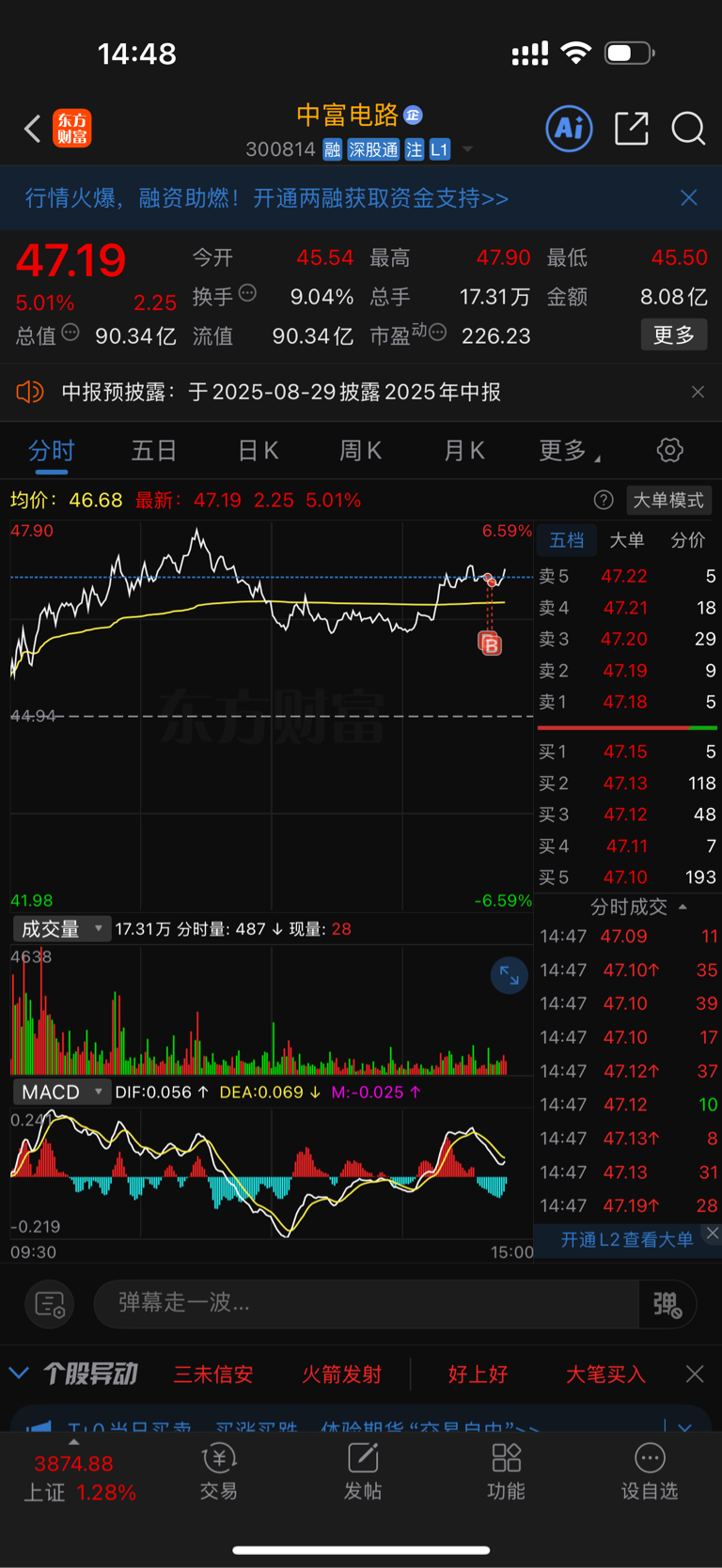
Task: Tap 更多 button in quote panel
Action: (x=674, y=334)
